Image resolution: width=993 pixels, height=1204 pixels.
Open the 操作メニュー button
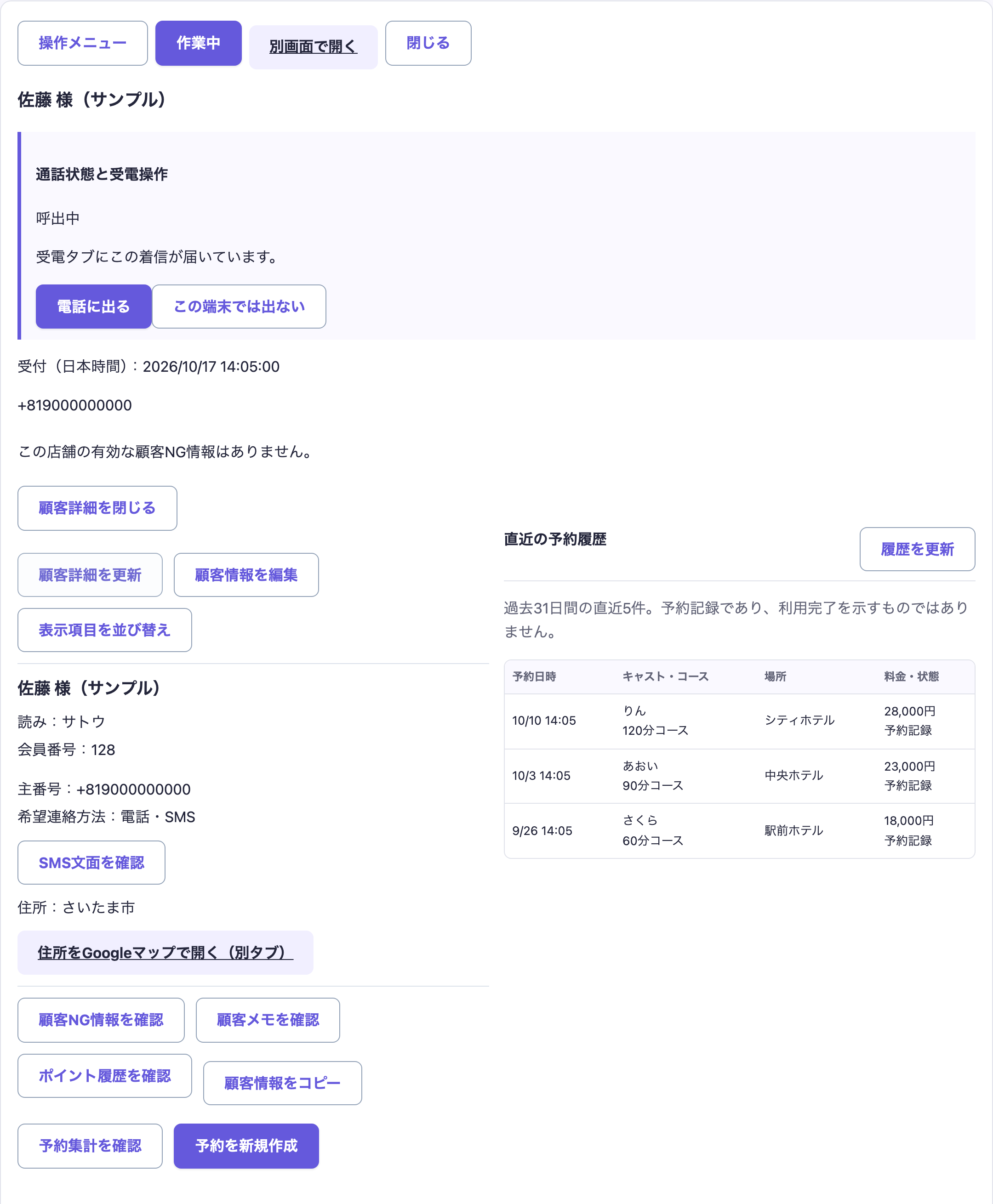pyautogui.click(x=82, y=44)
